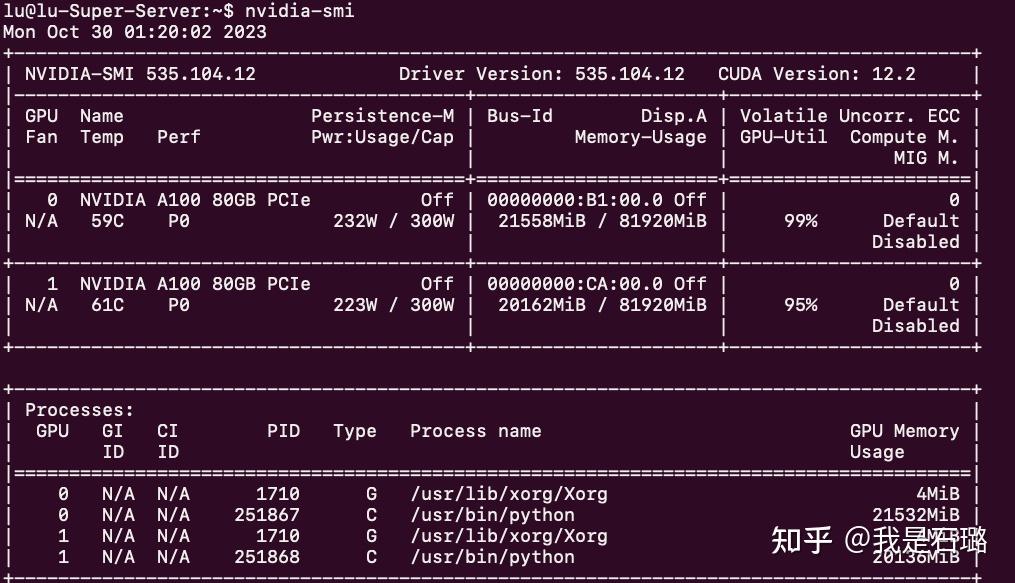Click the 20162MiB / 81920MiB memory usage
The image size is (1015, 583).
click(602, 305)
